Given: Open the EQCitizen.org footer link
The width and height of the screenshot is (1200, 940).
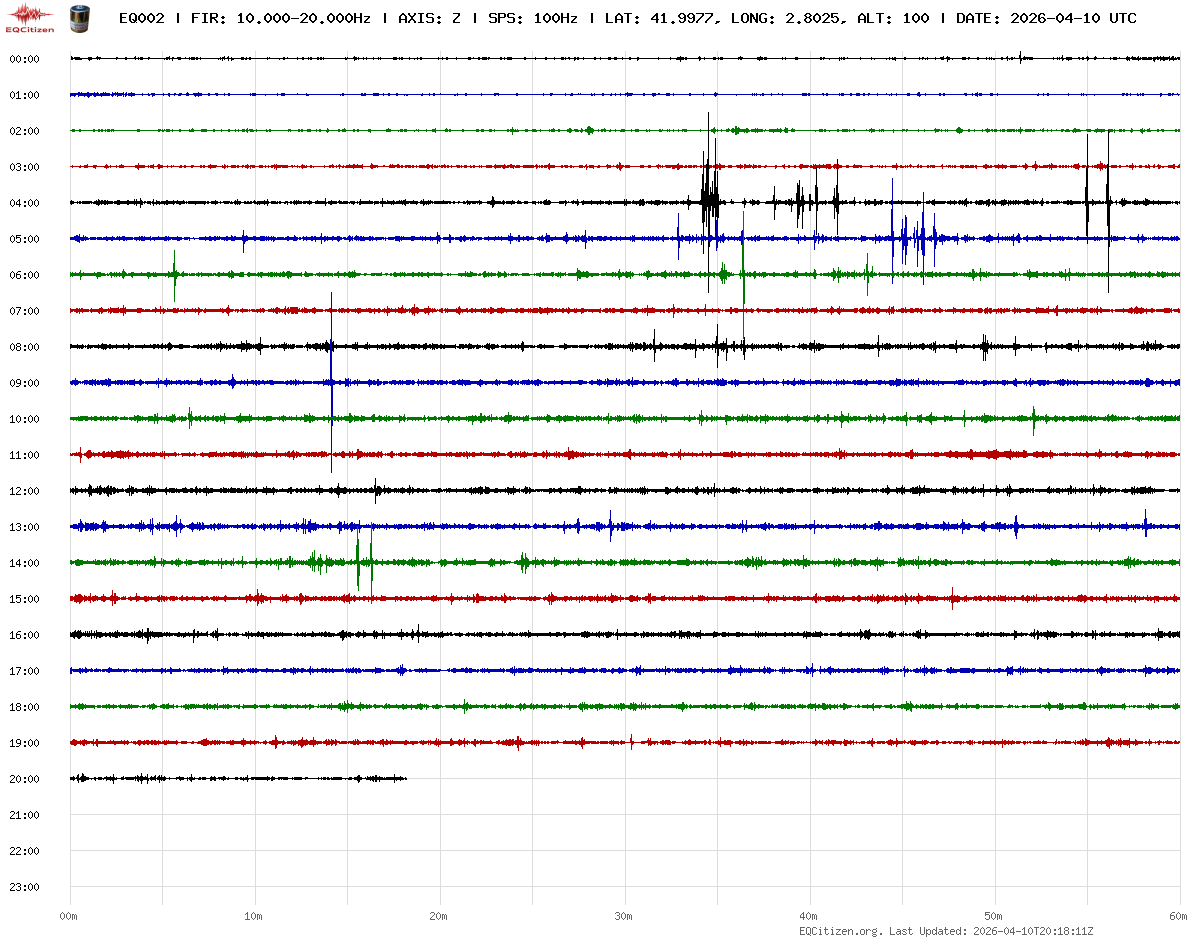Looking at the screenshot, I should click(x=840, y=930).
